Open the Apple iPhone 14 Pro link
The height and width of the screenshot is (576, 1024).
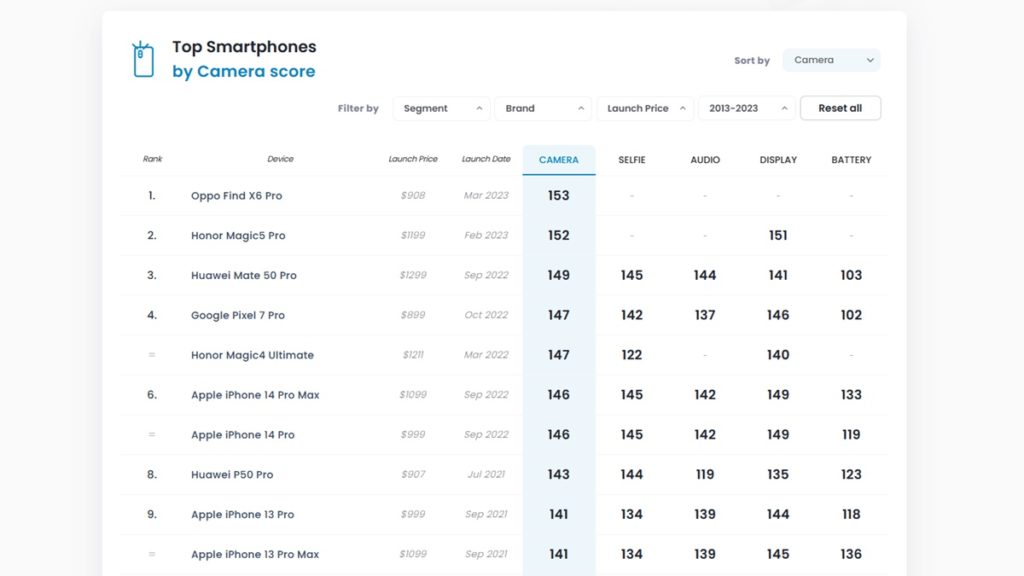click(243, 434)
